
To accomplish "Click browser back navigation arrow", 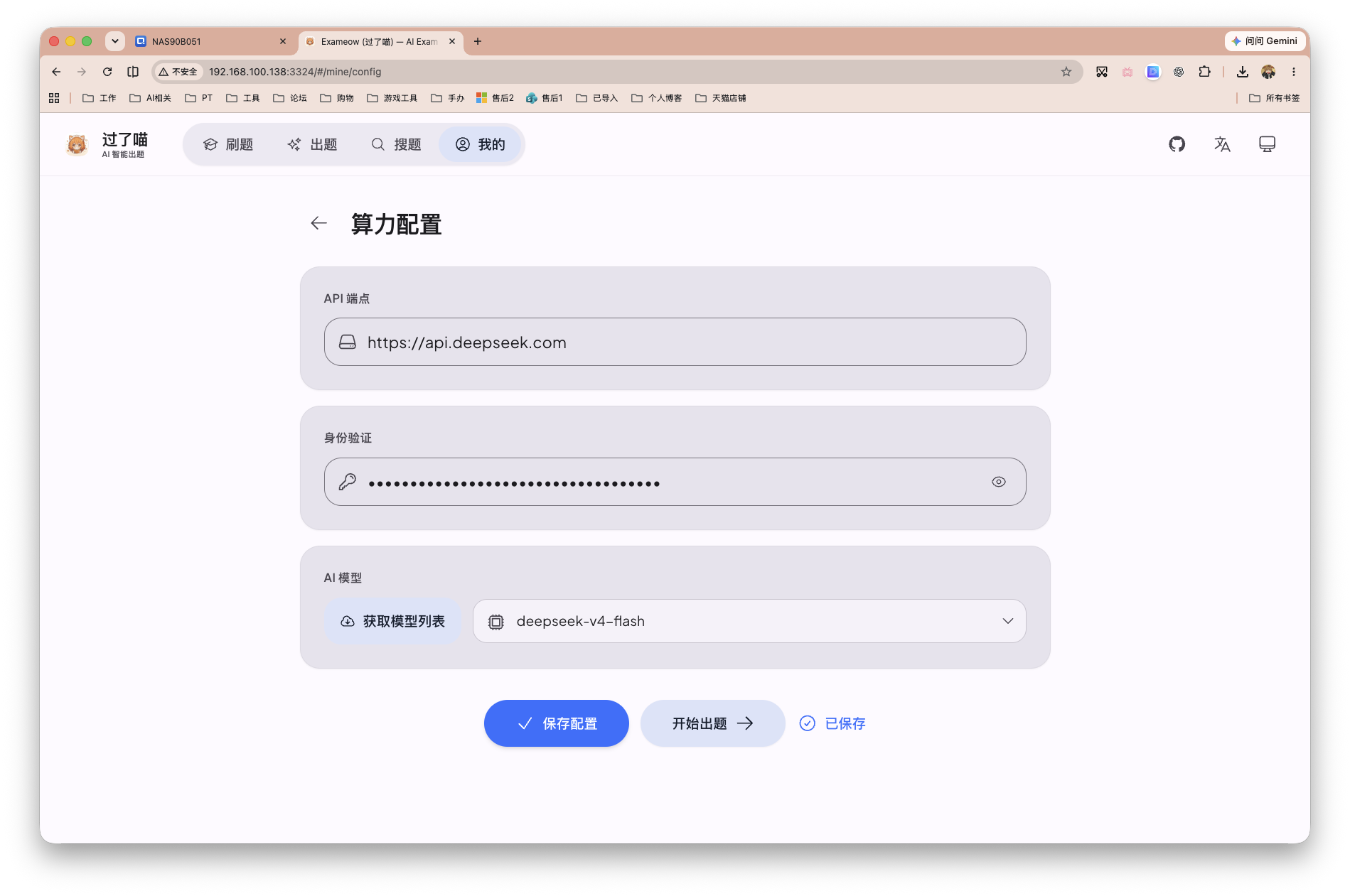I will 56,72.
